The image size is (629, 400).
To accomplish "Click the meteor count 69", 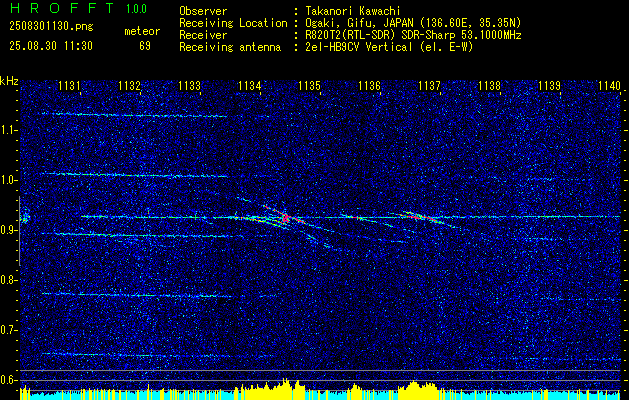I will (145, 46).
